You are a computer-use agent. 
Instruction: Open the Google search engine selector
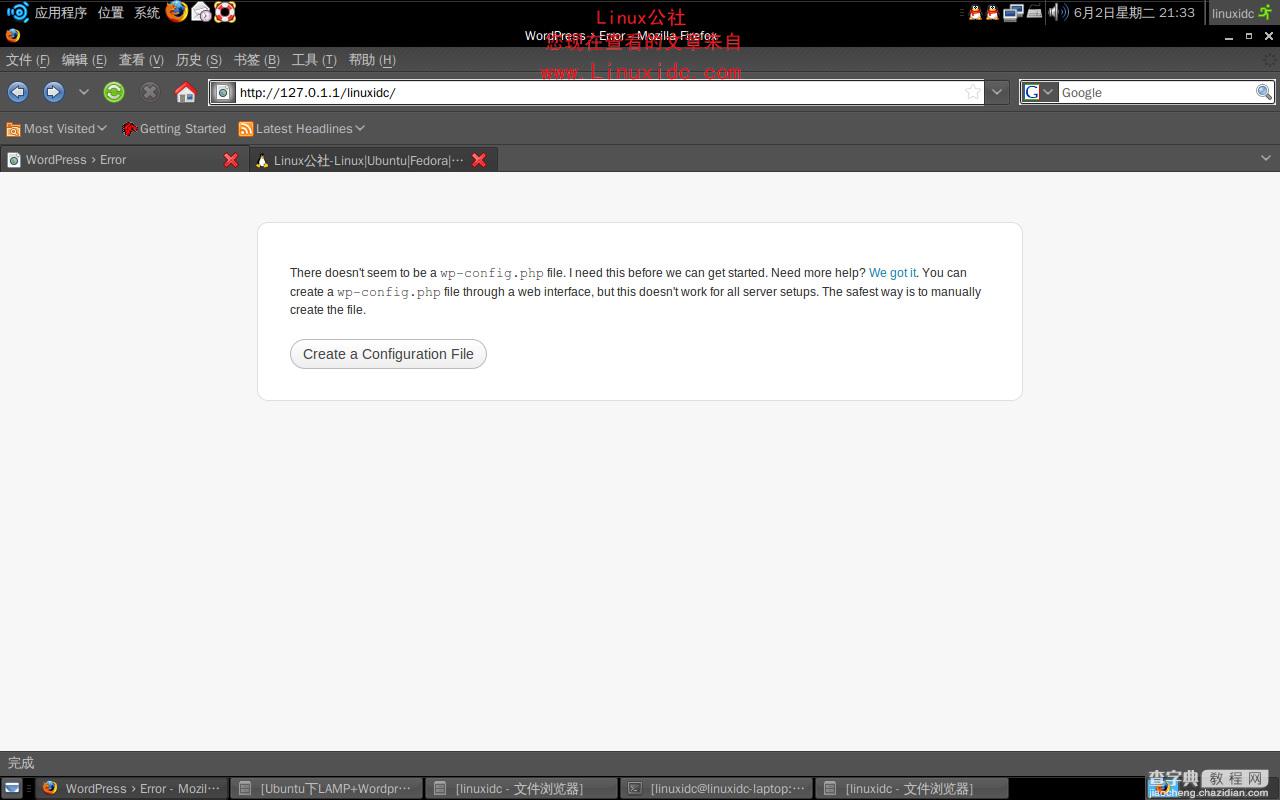(1039, 92)
